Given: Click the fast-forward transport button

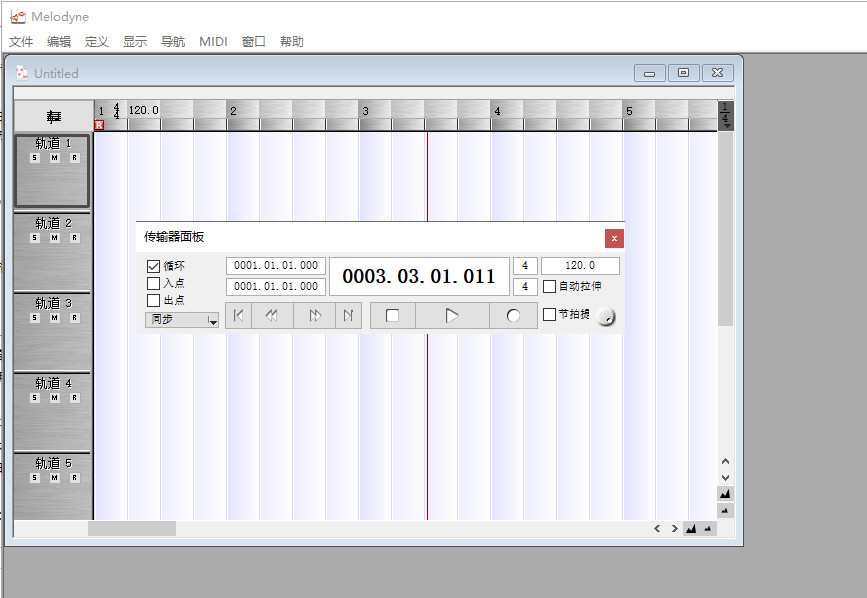Looking at the screenshot, I should pos(315,316).
